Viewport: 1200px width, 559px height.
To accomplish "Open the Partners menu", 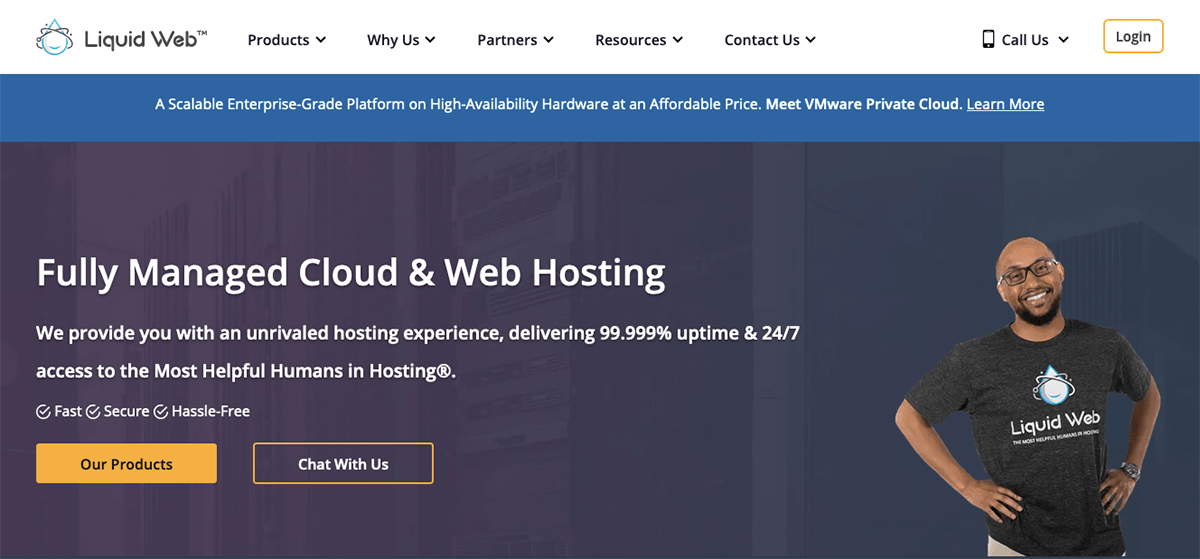I will point(515,40).
